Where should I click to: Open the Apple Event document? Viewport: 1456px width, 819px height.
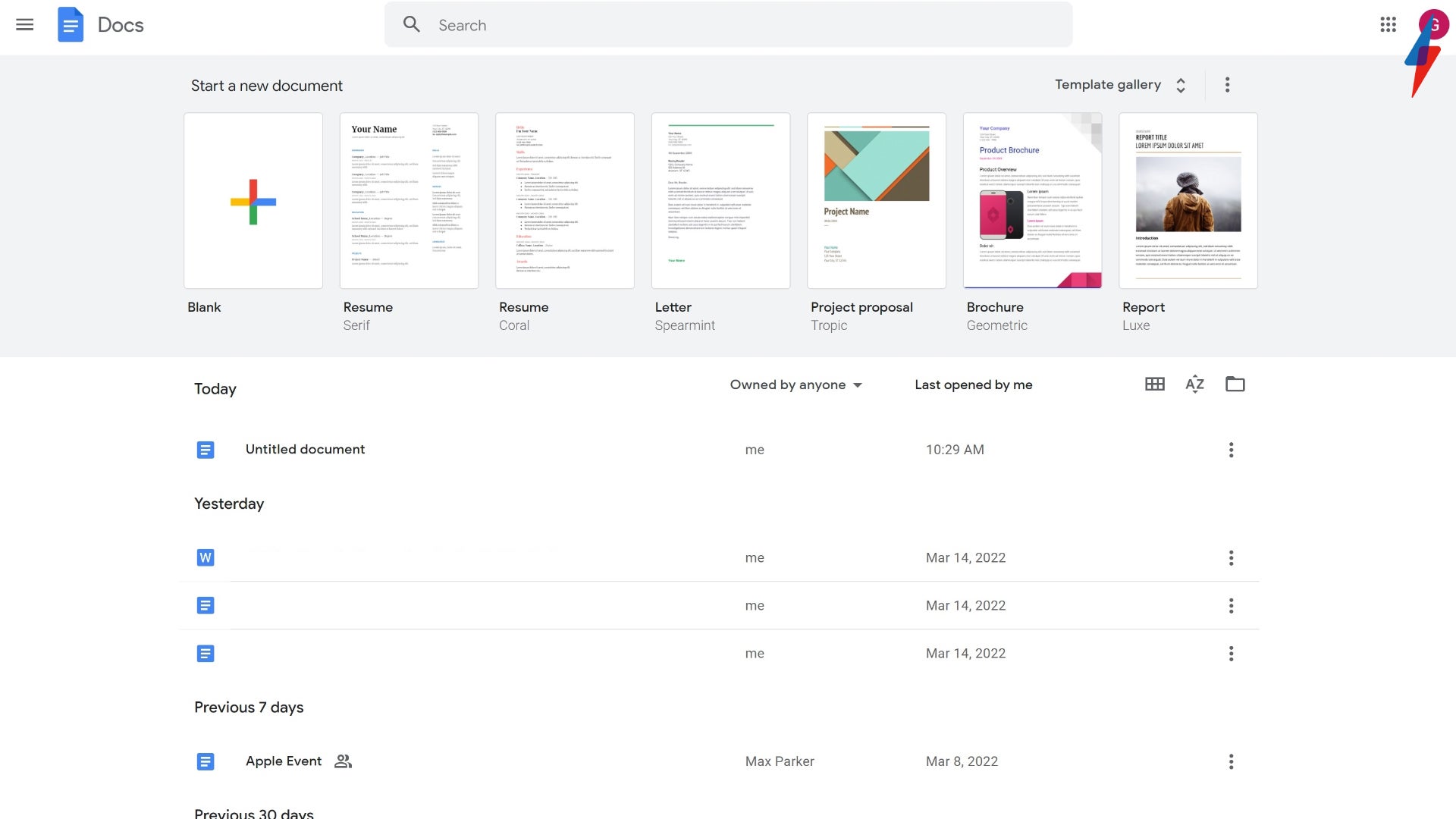tap(284, 761)
